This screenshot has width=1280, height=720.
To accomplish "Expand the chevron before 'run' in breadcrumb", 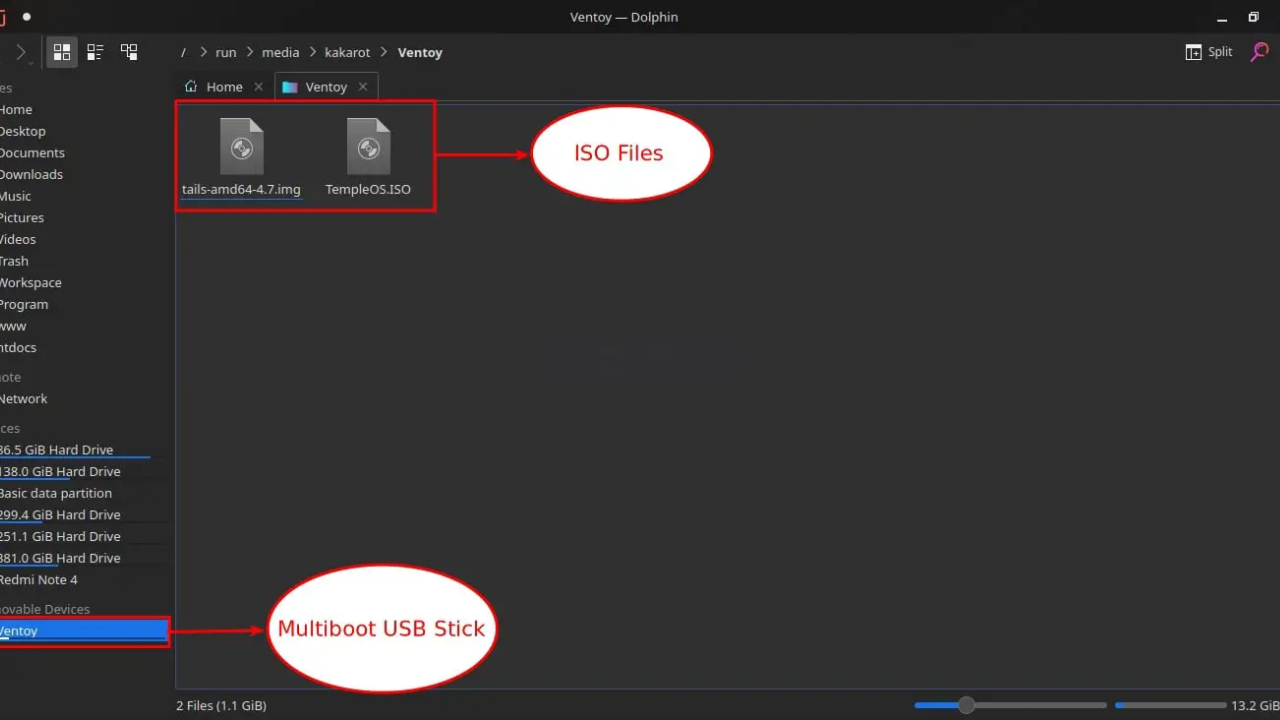I will (x=203, y=52).
